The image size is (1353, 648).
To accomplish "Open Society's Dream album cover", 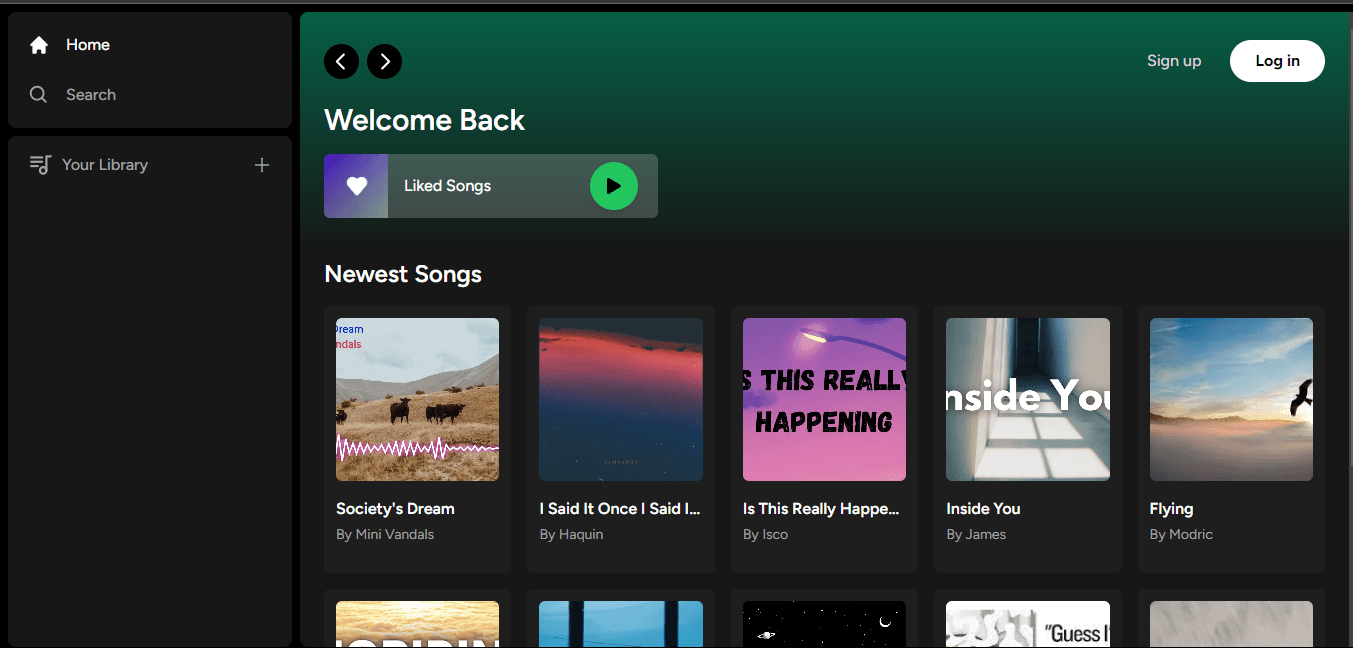I will click(x=417, y=400).
